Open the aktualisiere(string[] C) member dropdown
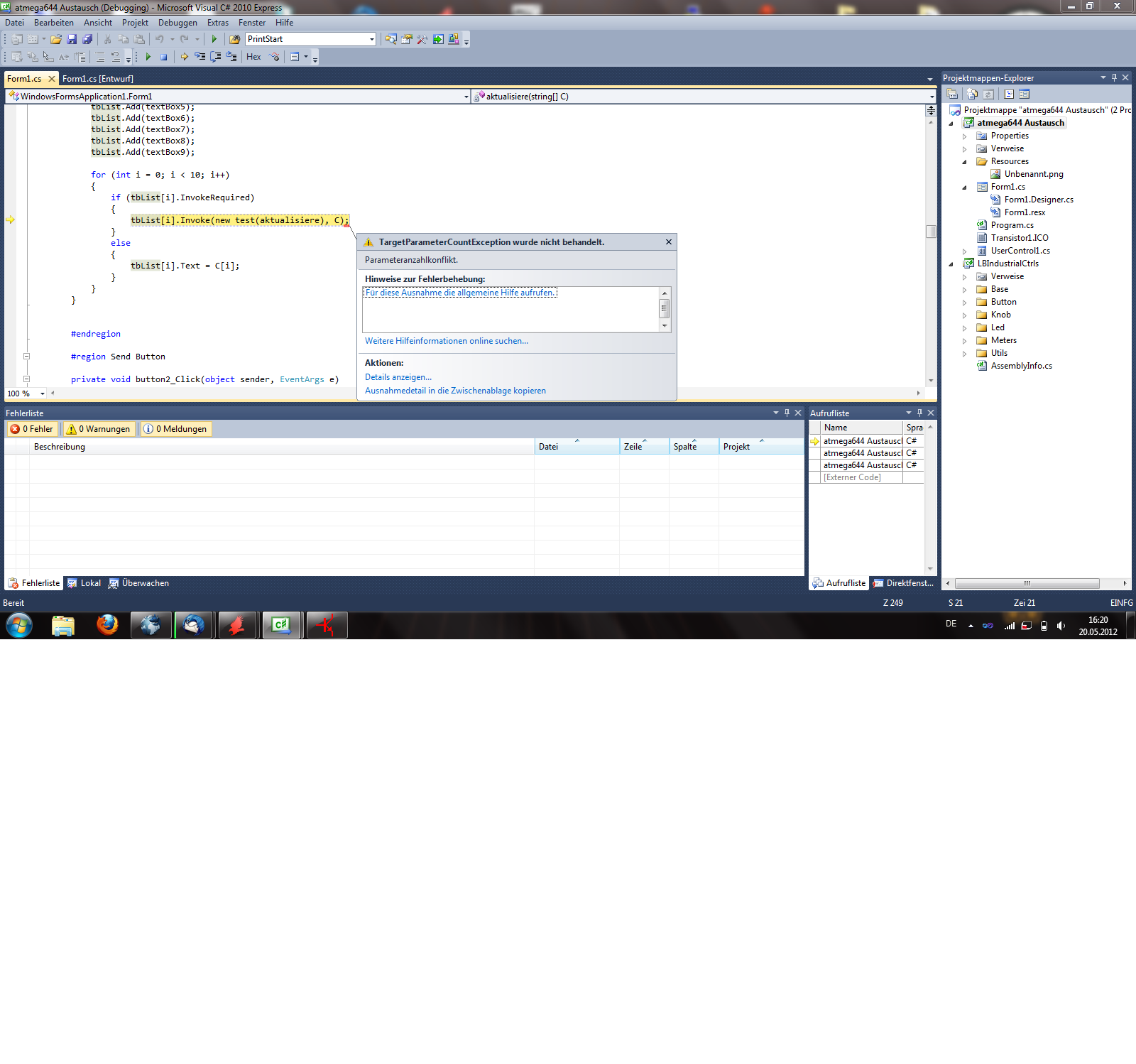Image resolution: width=1136 pixels, height=1064 pixels. pos(932,97)
